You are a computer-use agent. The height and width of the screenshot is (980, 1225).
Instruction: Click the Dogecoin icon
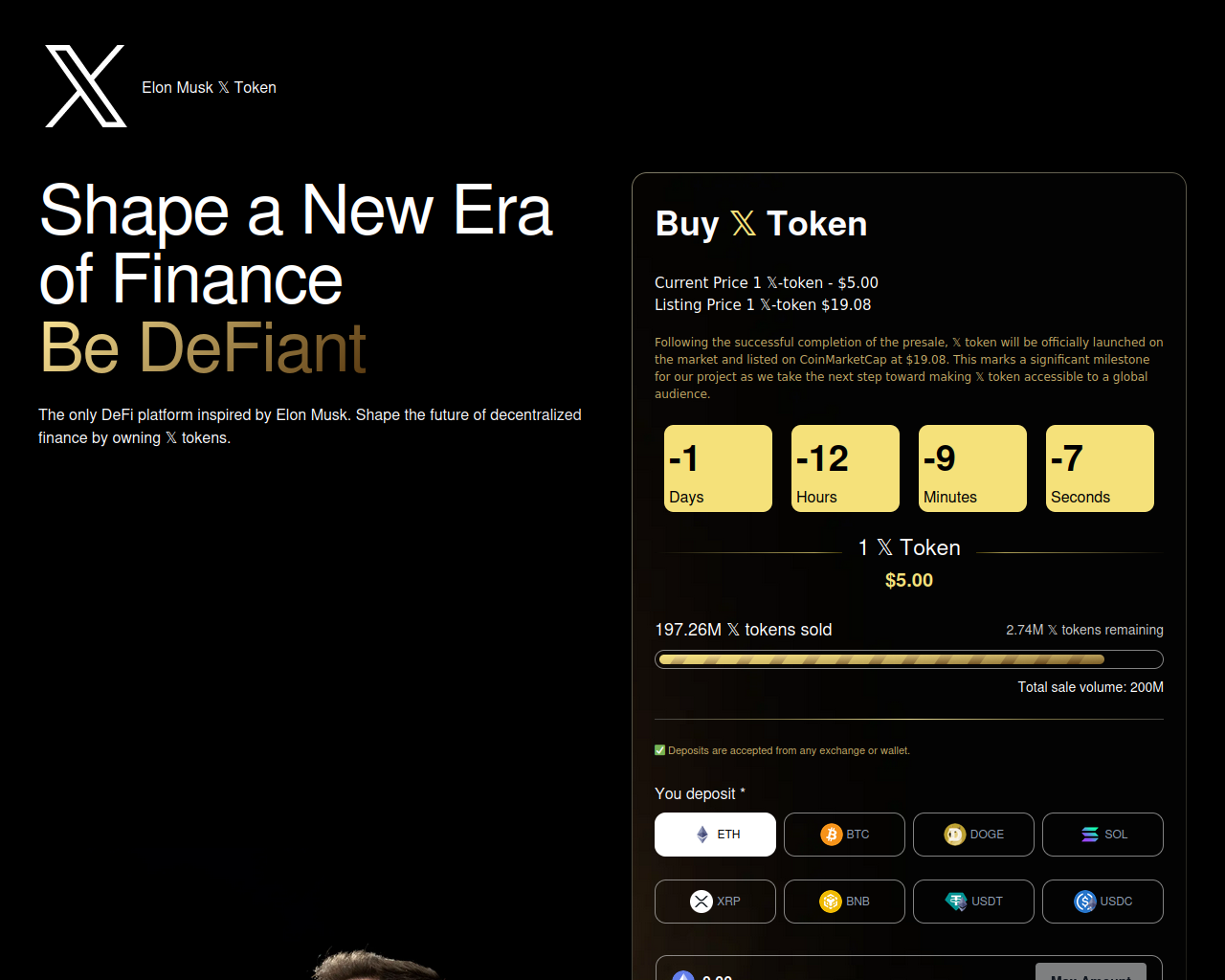coord(955,835)
